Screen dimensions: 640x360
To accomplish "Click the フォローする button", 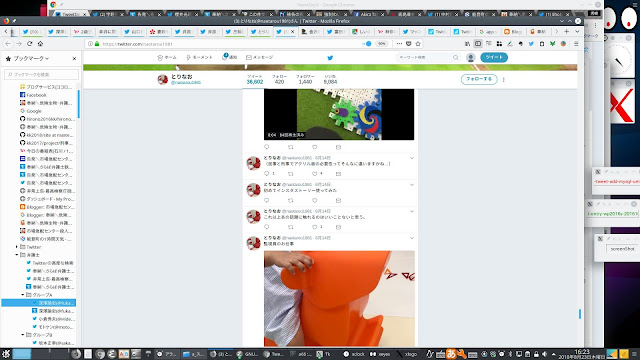I will pyautogui.click(x=479, y=79).
